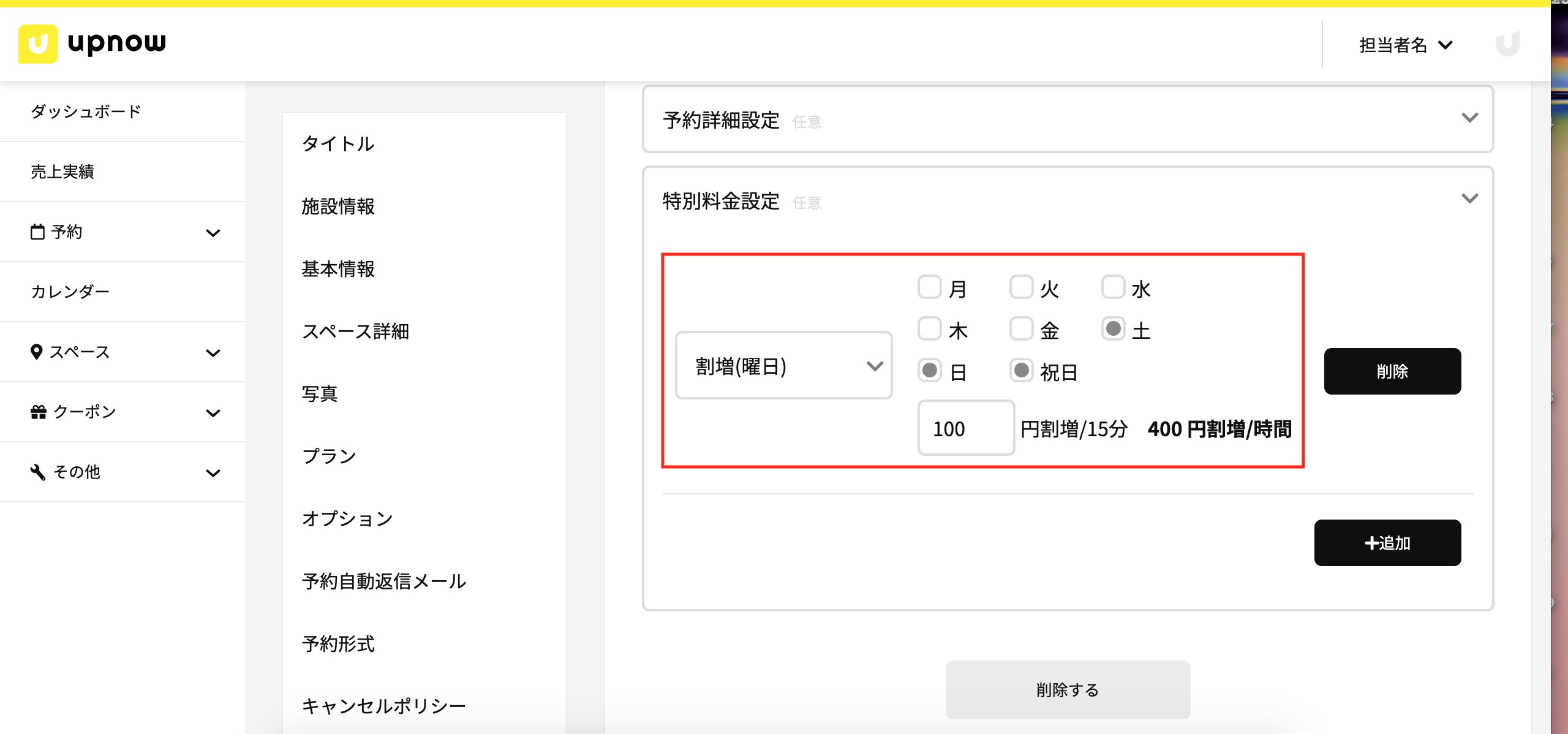Click the +追加 button
The image size is (1568, 734).
point(1387,543)
